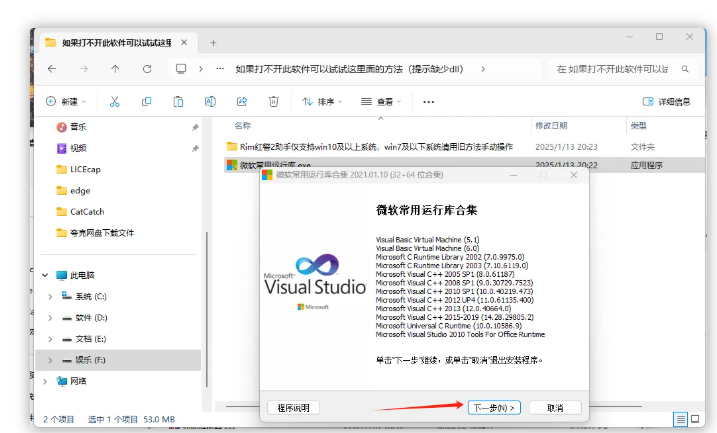Expand the 软件 (D:) drive node
Screen dimensions: 717x433
tap(50, 318)
